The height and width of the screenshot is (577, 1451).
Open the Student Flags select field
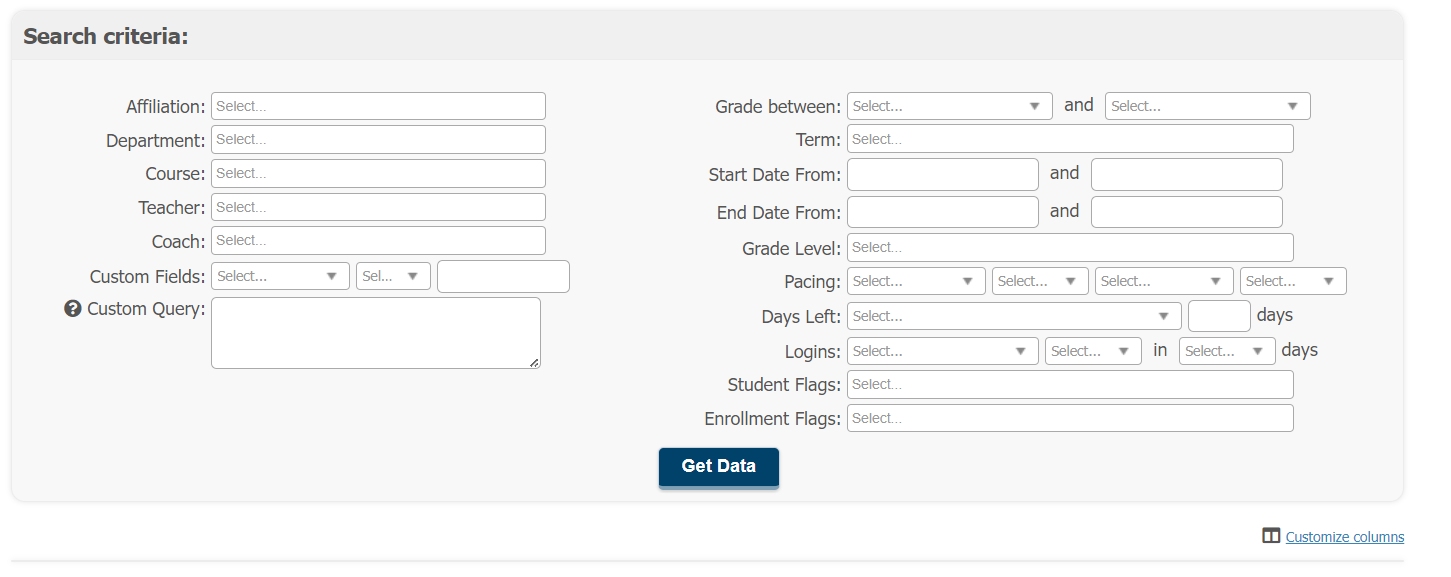[x=1070, y=384]
